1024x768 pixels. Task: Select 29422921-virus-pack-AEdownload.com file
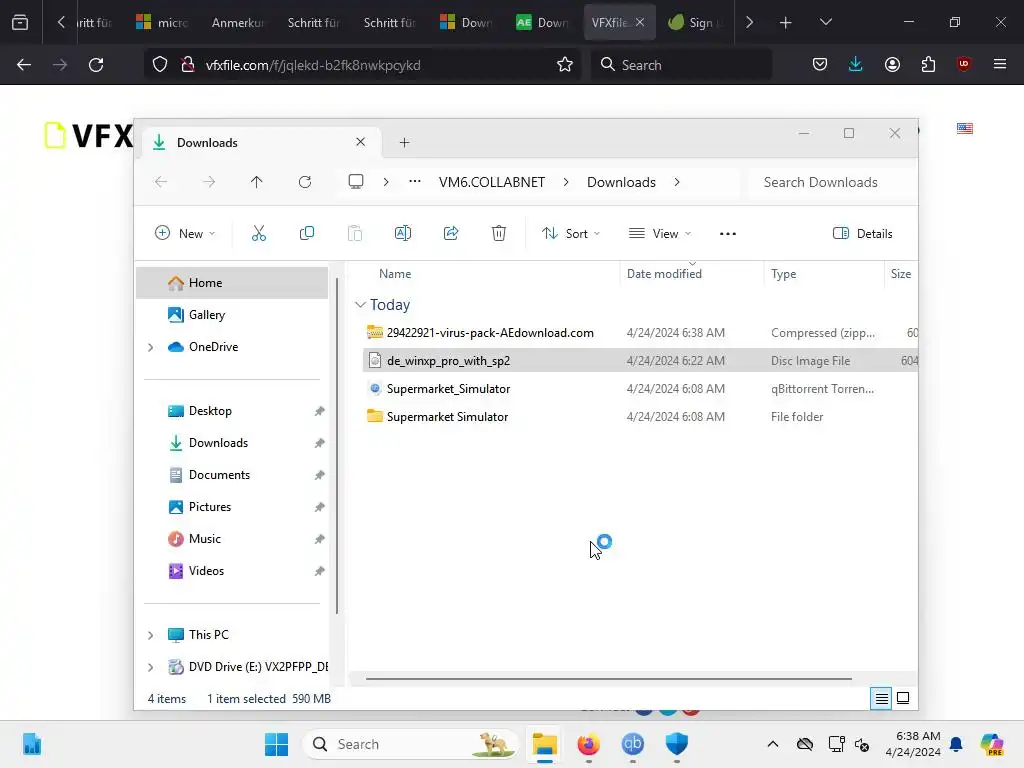[x=640, y=332]
